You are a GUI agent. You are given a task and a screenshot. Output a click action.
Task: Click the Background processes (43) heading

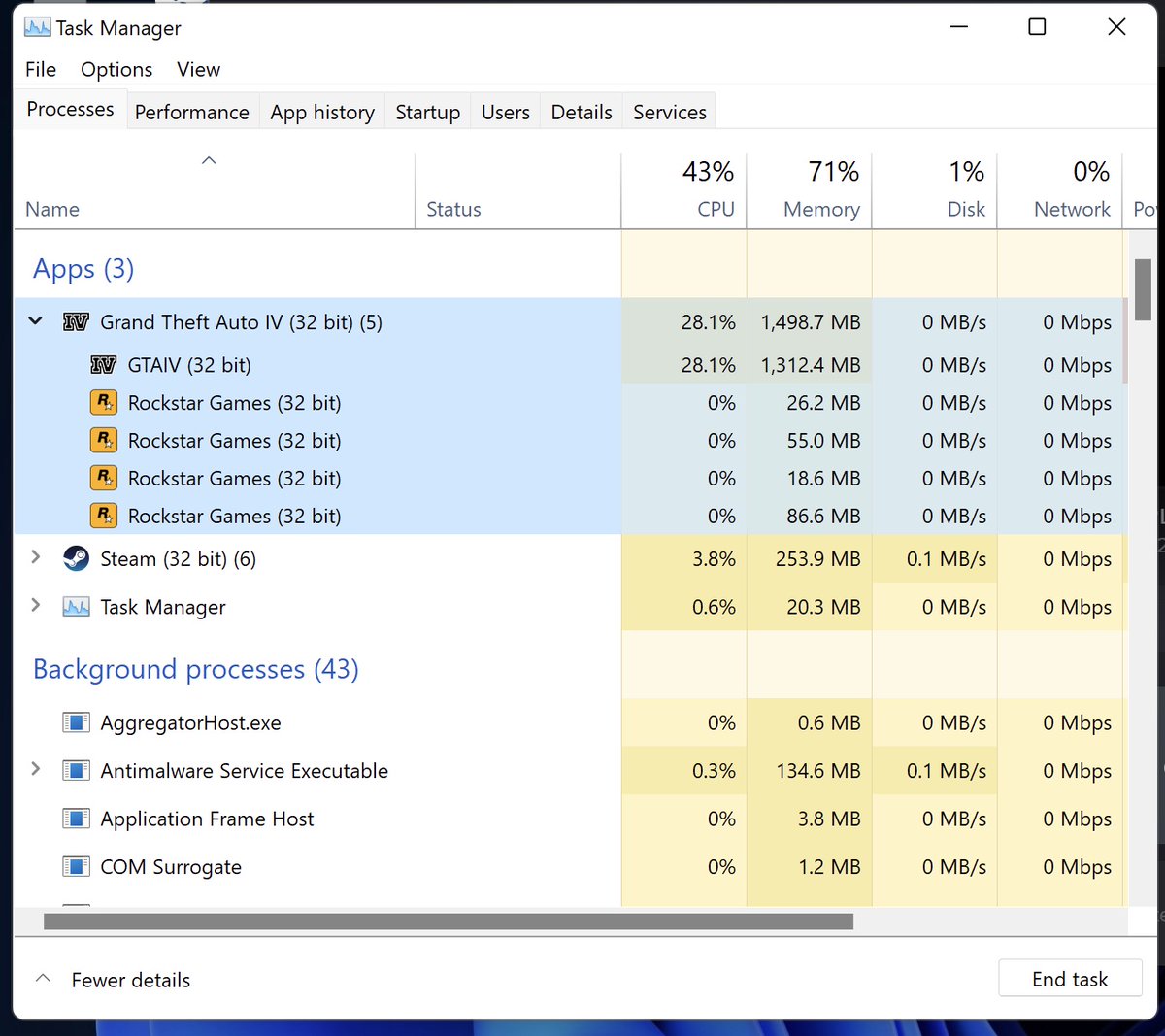click(x=196, y=669)
